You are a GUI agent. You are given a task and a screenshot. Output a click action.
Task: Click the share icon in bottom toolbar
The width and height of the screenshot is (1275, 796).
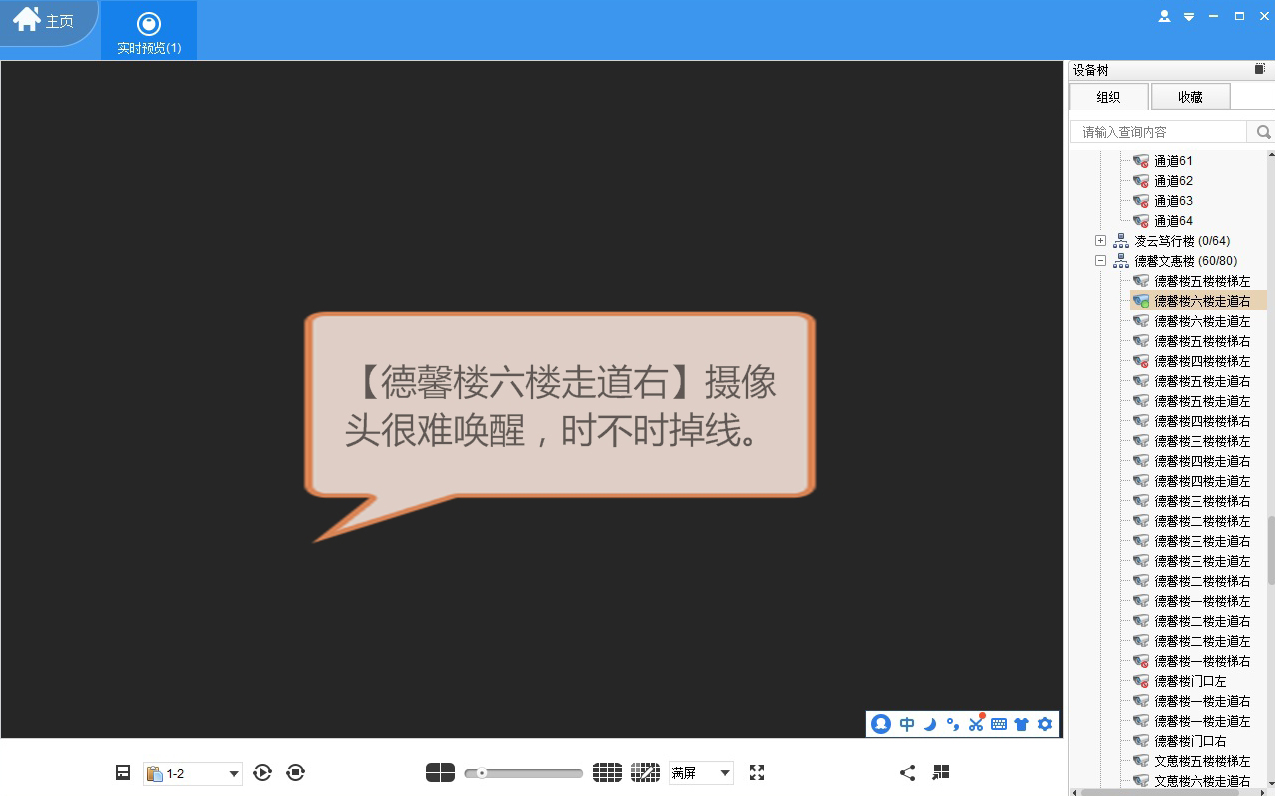(907, 772)
